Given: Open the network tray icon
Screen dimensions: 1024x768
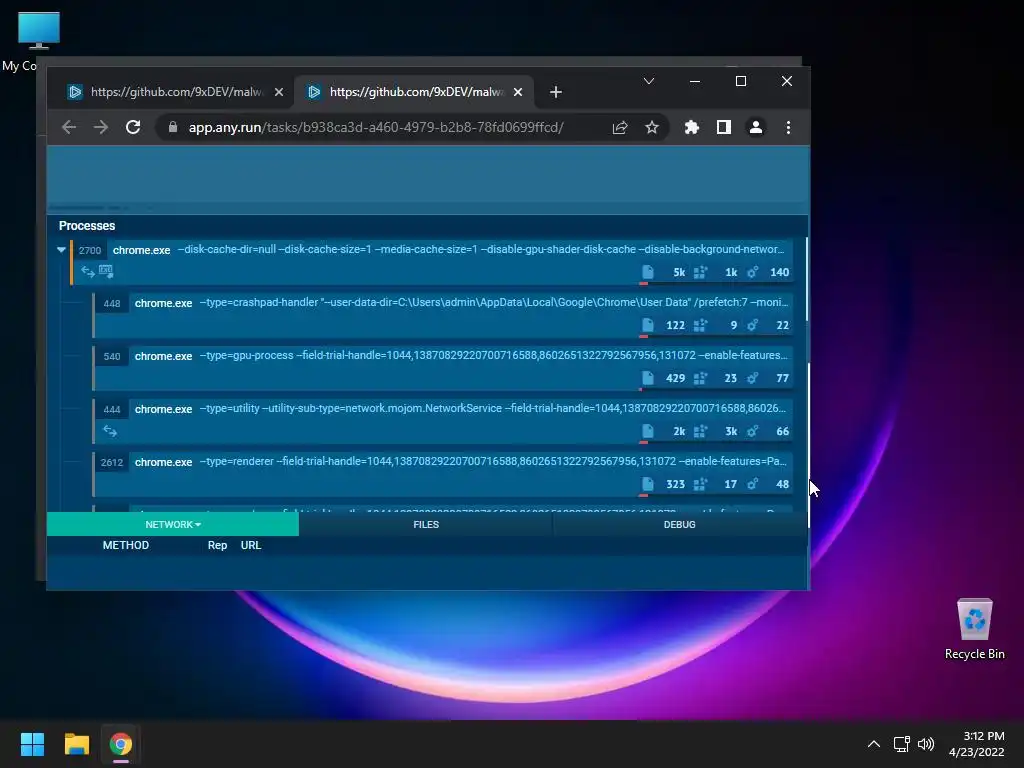Looking at the screenshot, I should pos(902,744).
